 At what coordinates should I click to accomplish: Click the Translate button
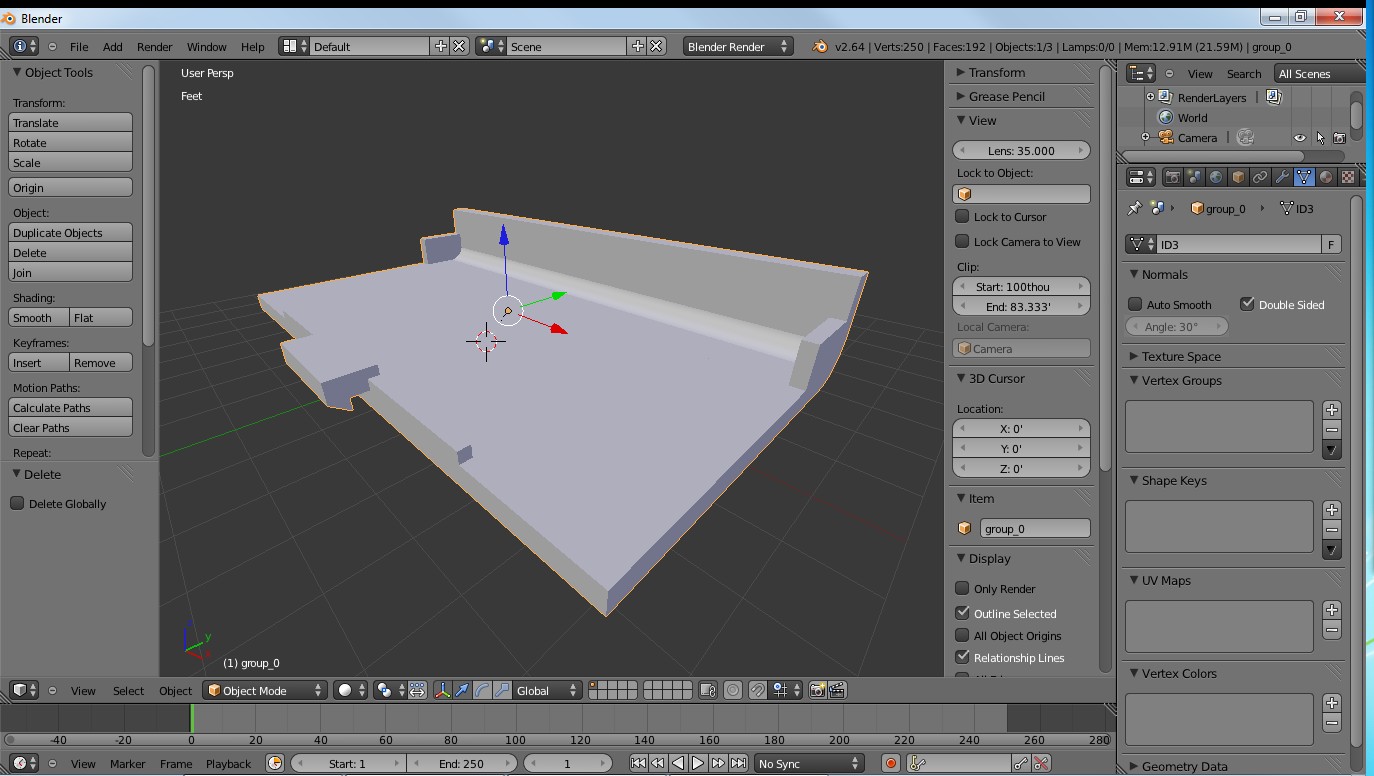[70, 122]
